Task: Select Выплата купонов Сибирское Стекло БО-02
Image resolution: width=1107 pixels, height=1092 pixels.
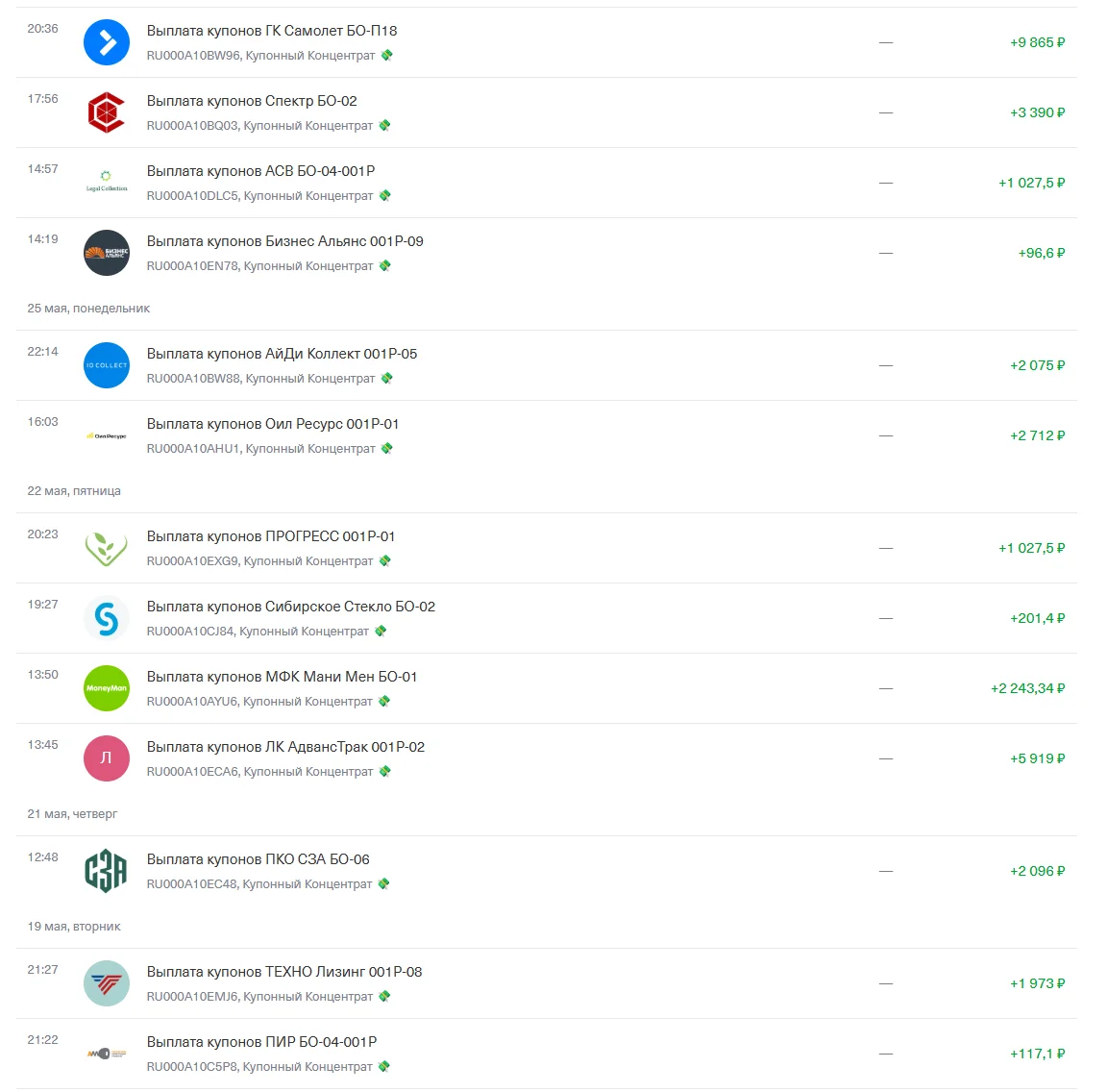Action: [x=291, y=606]
